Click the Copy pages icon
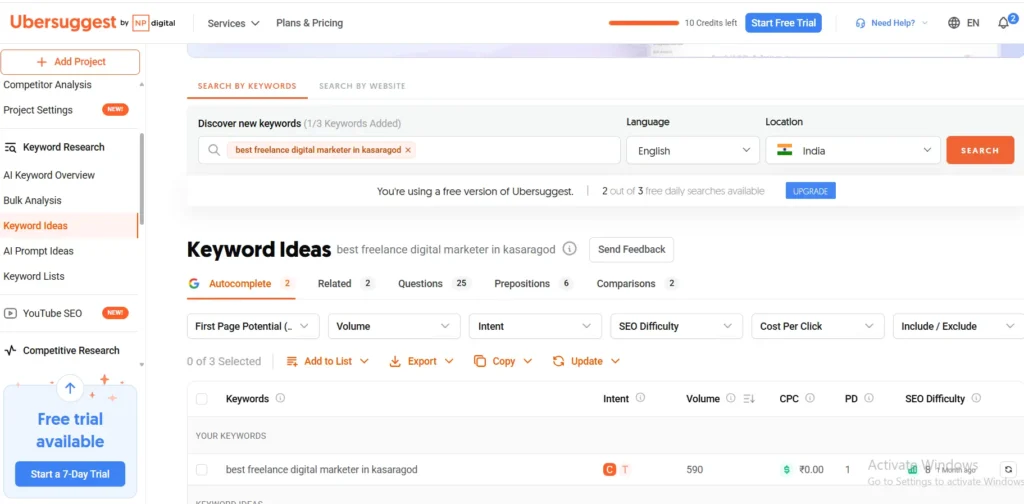This screenshot has width=1024, height=504. (x=480, y=361)
